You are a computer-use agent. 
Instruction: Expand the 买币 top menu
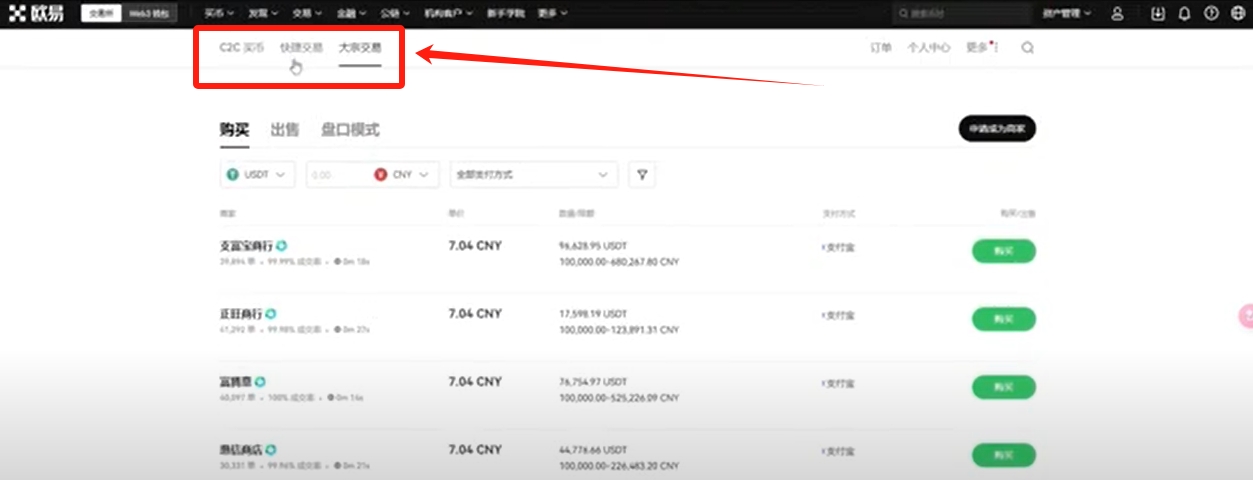tap(219, 14)
